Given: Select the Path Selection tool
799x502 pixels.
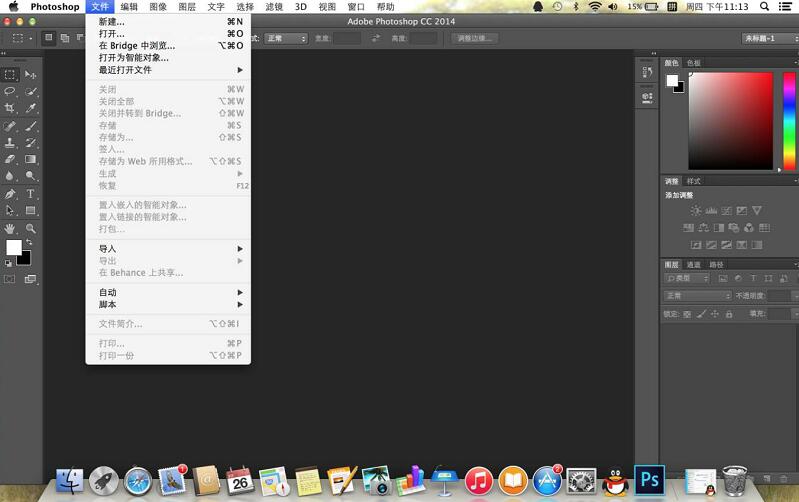Looking at the screenshot, I should 10,210.
